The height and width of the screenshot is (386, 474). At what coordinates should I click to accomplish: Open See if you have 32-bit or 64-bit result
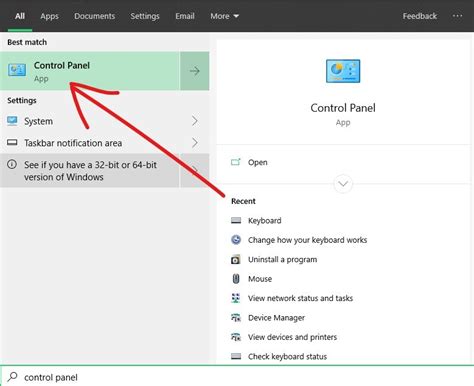(90, 171)
